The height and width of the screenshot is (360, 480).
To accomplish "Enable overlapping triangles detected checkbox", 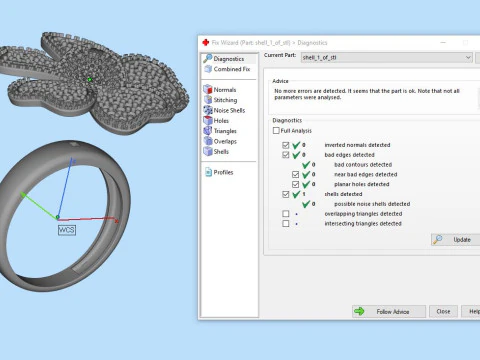I will 286,214.
